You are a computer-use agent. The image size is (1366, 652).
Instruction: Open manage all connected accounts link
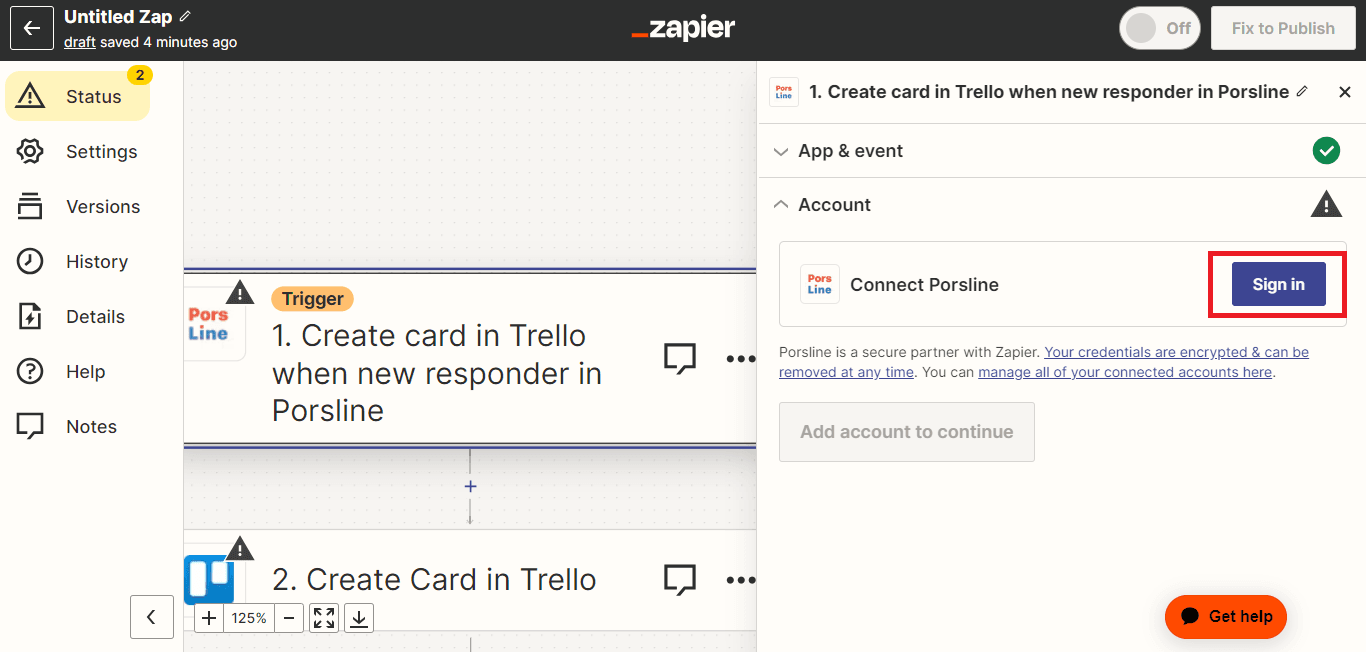1124,372
